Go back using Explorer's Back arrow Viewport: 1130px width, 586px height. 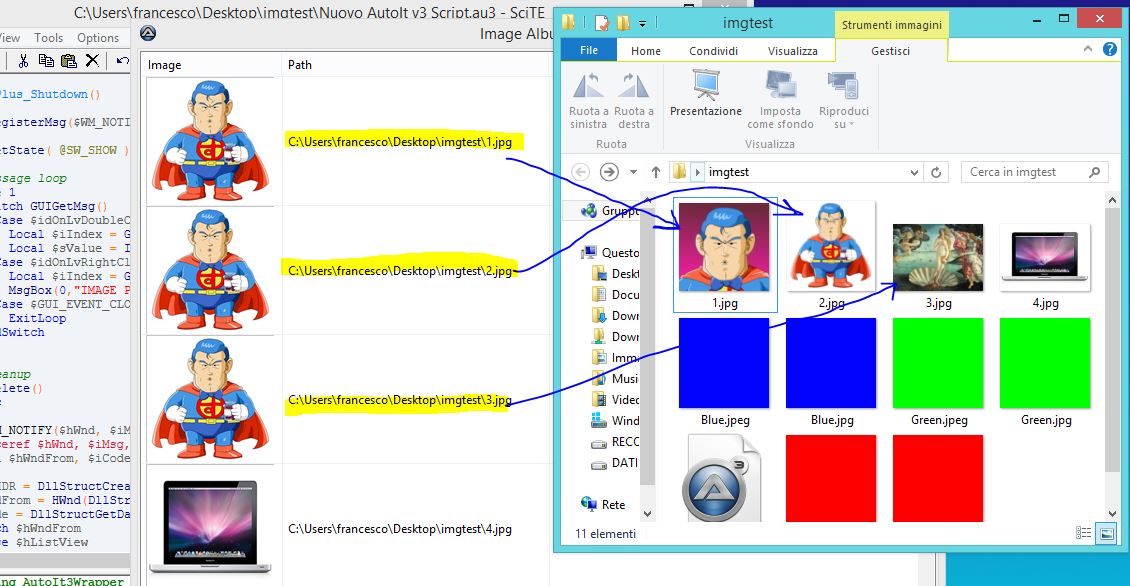pyautogui.click(x=580, y=172)
